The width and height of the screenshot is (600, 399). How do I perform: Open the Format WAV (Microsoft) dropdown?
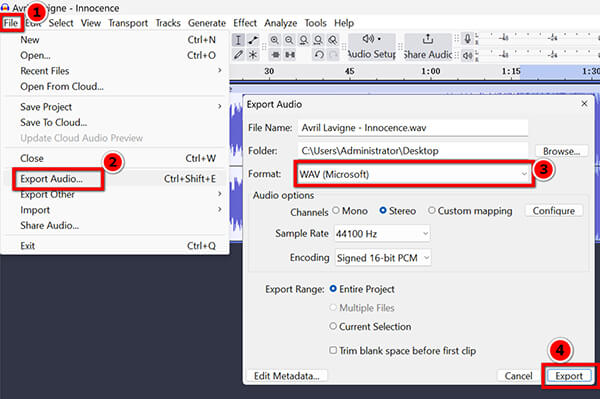[x=414, y=174]
